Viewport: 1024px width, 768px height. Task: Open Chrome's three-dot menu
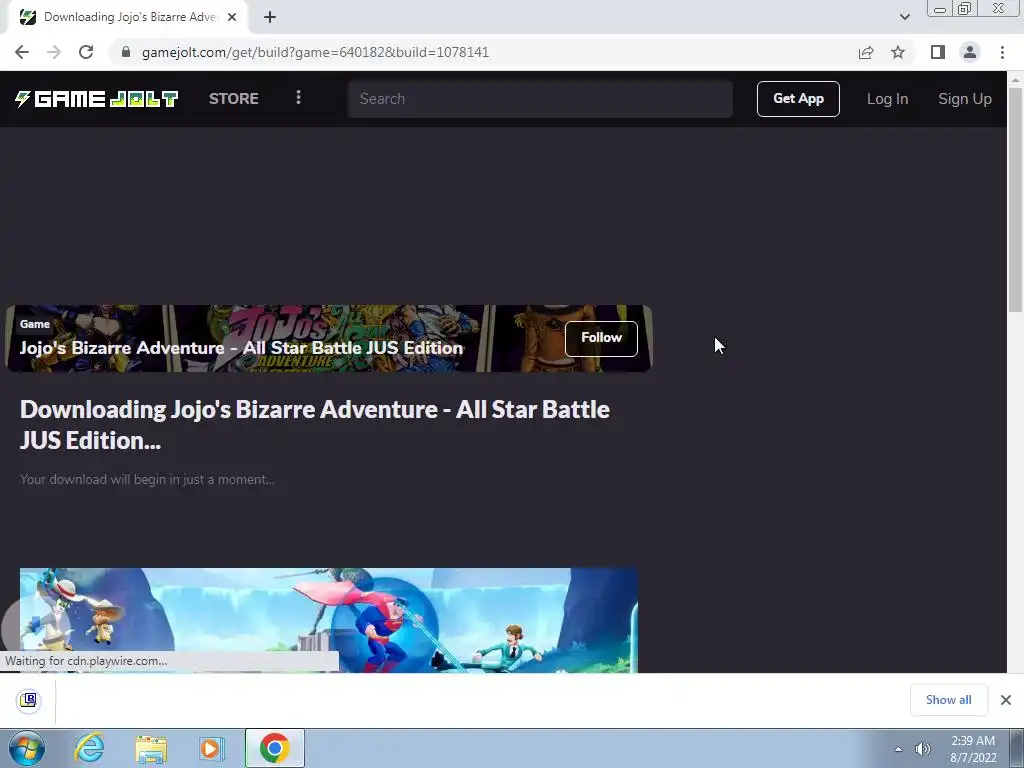coord(1002,52)
